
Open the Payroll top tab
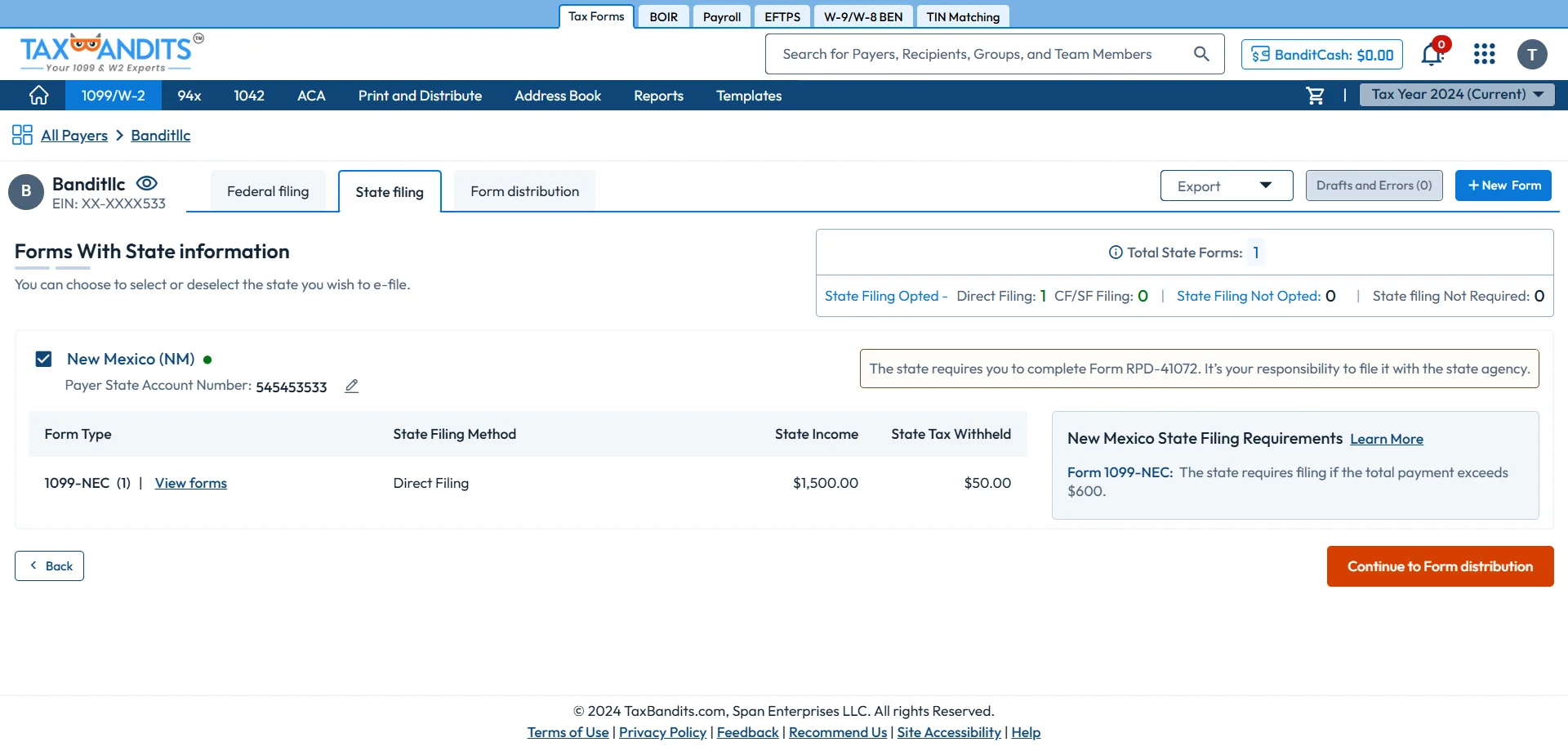click(x=722, y=17)
